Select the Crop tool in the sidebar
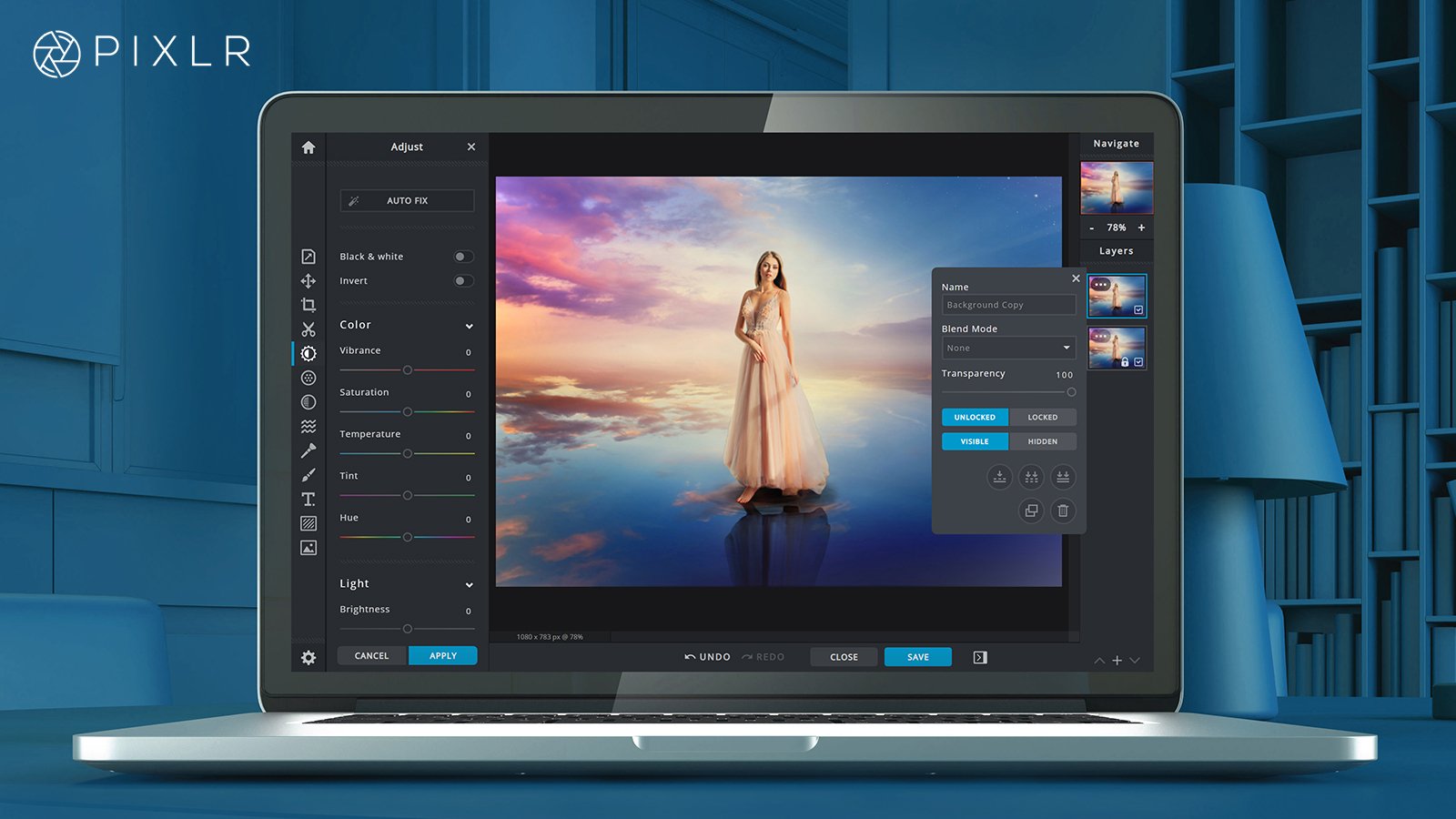Viewport: 1456px width, 819px height. pyautogui.click(x=308, y=305)
